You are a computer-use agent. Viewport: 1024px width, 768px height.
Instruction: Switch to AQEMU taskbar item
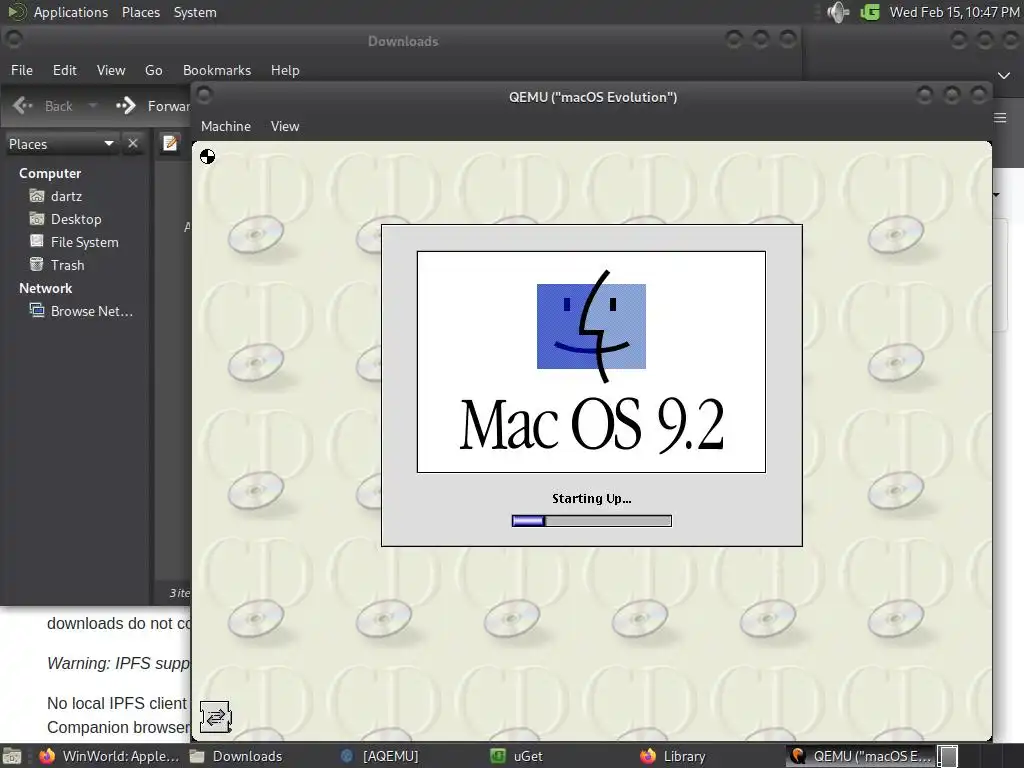379,756
